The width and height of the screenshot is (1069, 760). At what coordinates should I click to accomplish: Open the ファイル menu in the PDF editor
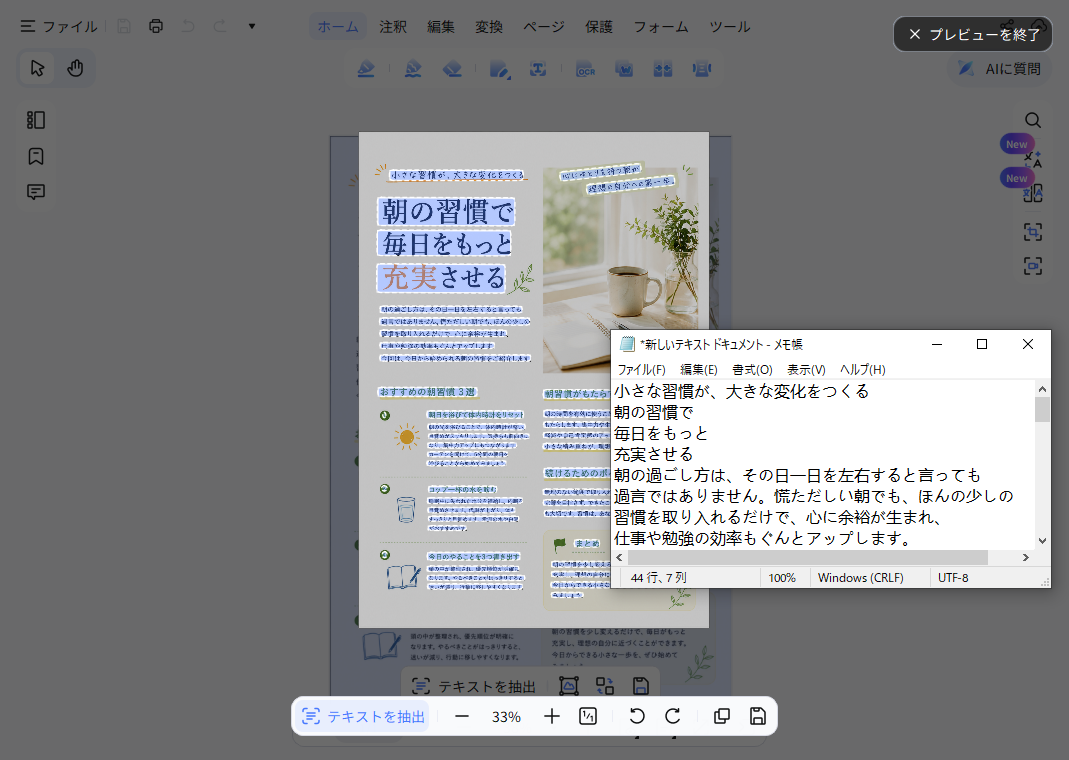click(59, 27)
